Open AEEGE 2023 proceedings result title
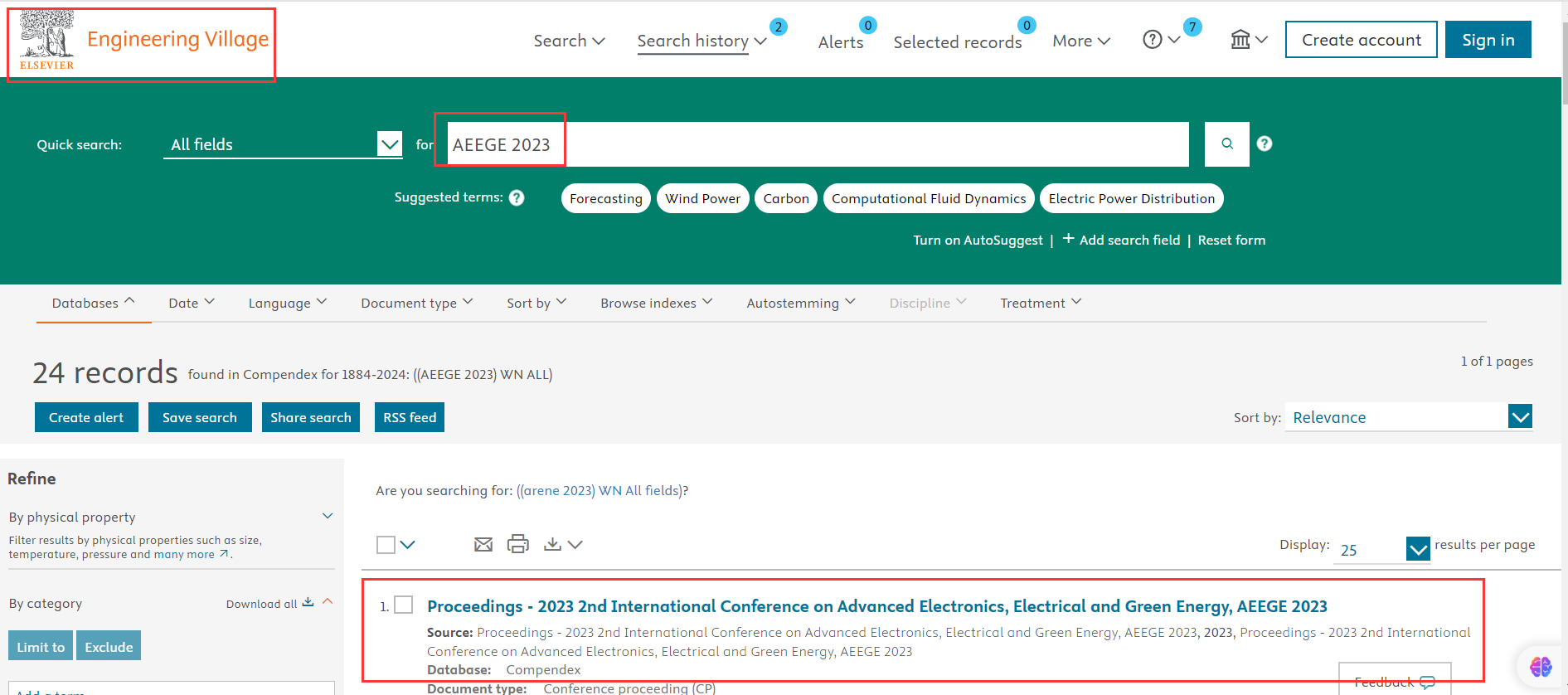The image size is (1568, 695). pyautogui.click(x=877, y=606)
